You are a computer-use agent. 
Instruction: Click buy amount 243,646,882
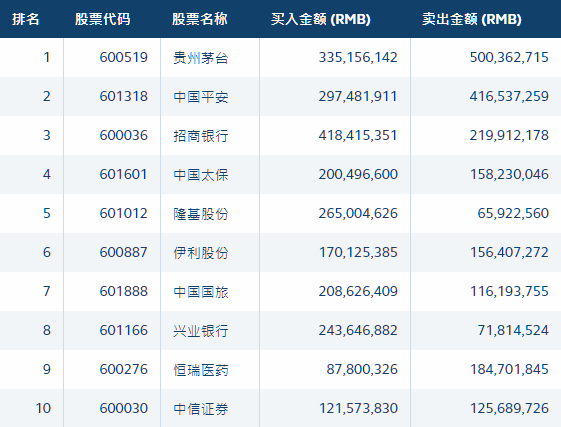point(358,330)
